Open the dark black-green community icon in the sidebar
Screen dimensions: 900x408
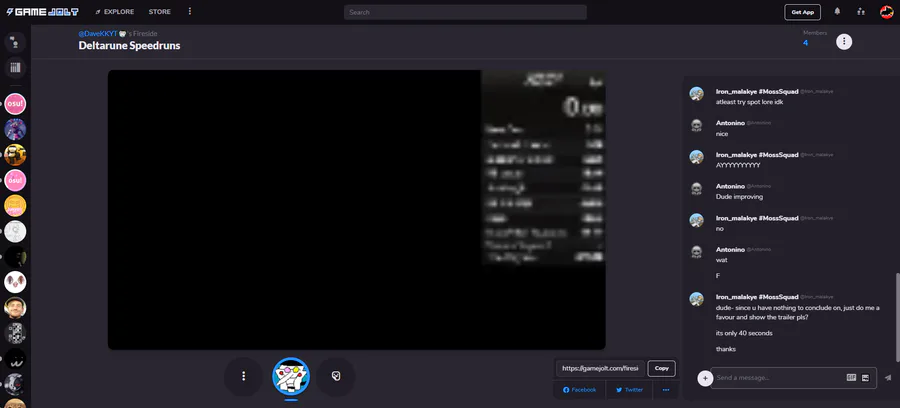coord(15,257)
